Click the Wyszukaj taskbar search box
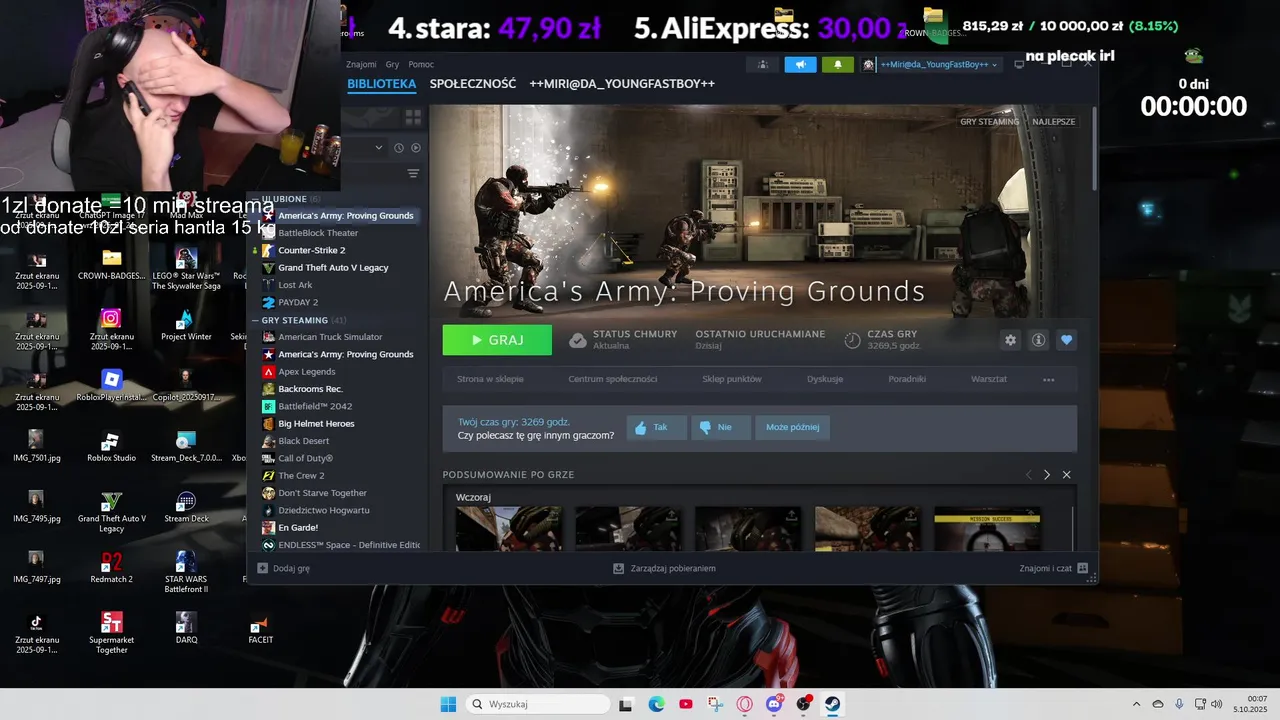Screen dimensions: 1280x720 tap(538, 704)
